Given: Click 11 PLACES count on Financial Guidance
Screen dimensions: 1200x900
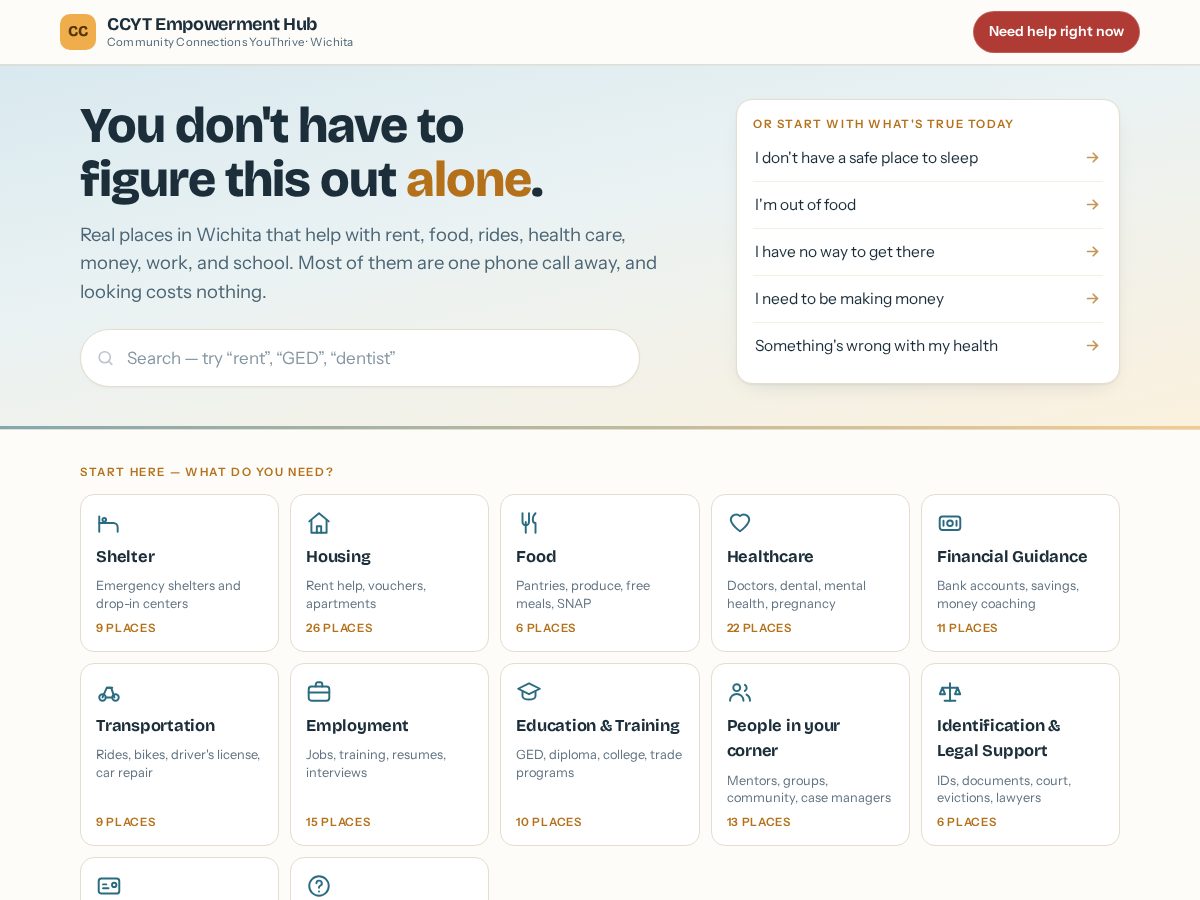Looking at the screenshot, I should point(967,628).
